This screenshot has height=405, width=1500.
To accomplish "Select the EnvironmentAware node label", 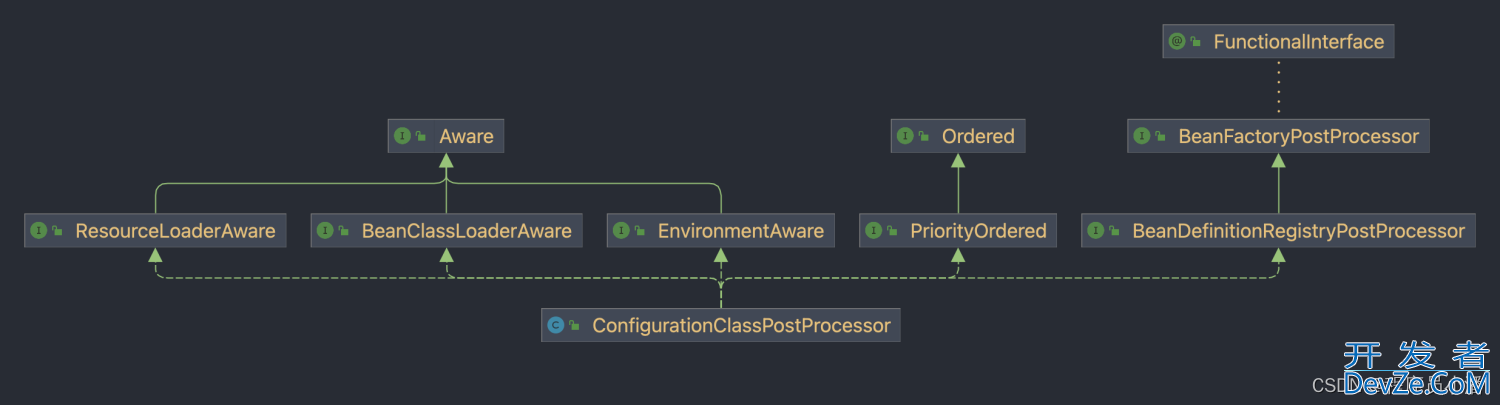I will tap(741, 231).
